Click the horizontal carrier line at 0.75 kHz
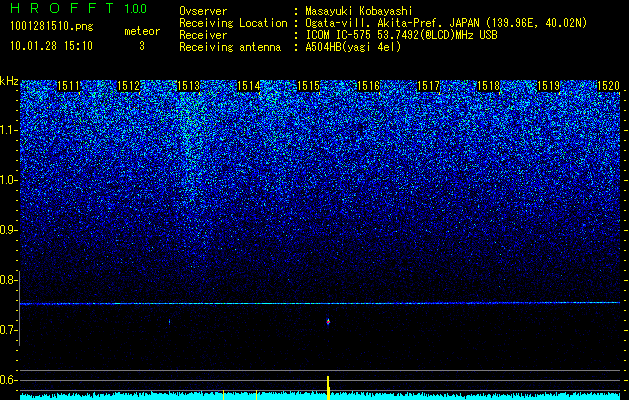The width and height of the screenshot is (629, 400). click(x=320, y=303)
